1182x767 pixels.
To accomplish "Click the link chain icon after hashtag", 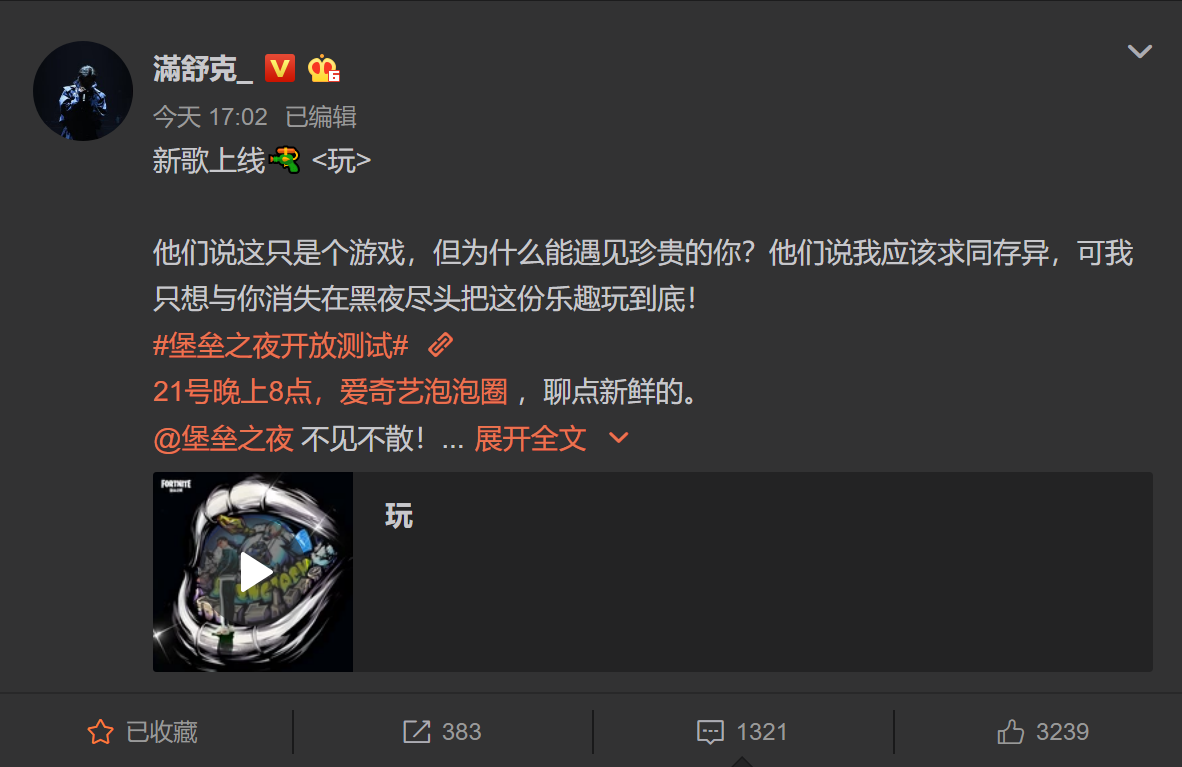I will 440,345.
